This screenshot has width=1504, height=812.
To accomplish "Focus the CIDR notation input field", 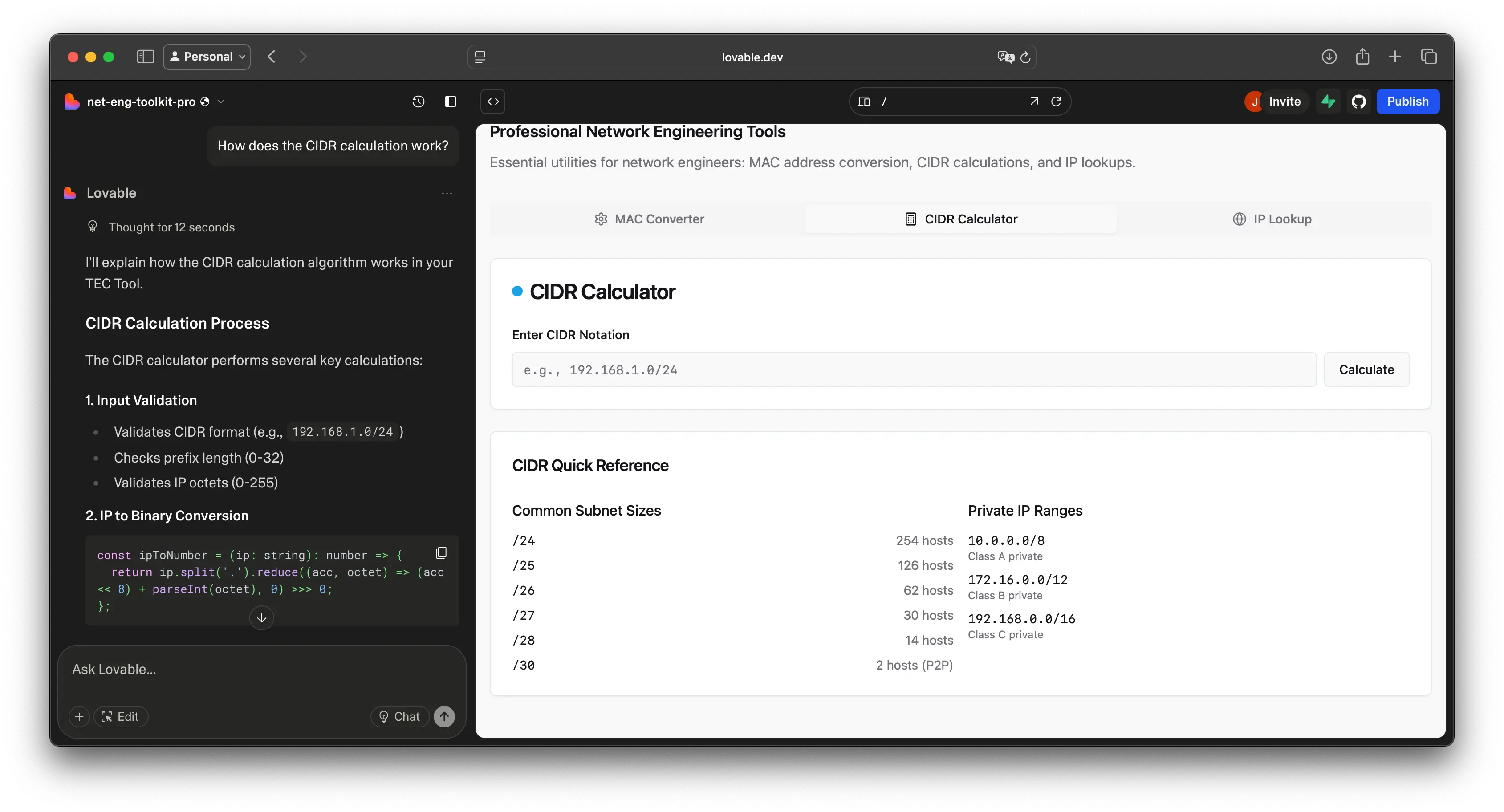I will pyautogui.click(x=914, y=369).
